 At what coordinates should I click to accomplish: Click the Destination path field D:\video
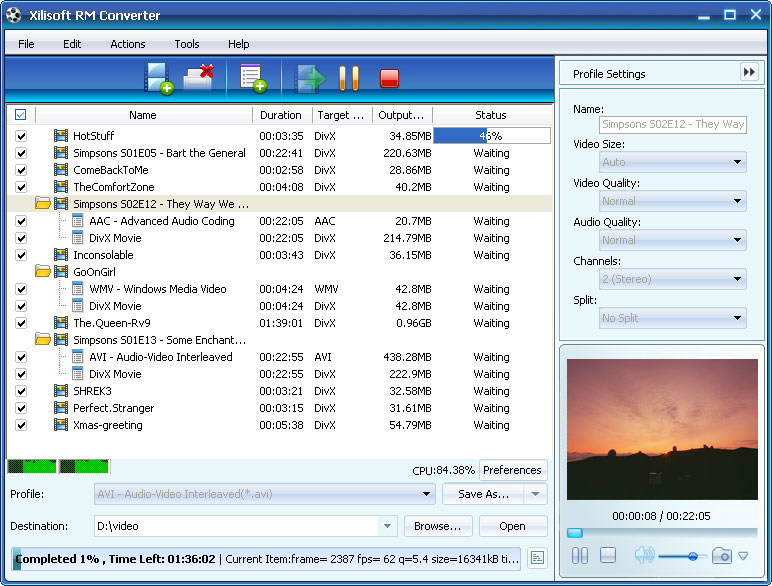[x=236, y=526]
